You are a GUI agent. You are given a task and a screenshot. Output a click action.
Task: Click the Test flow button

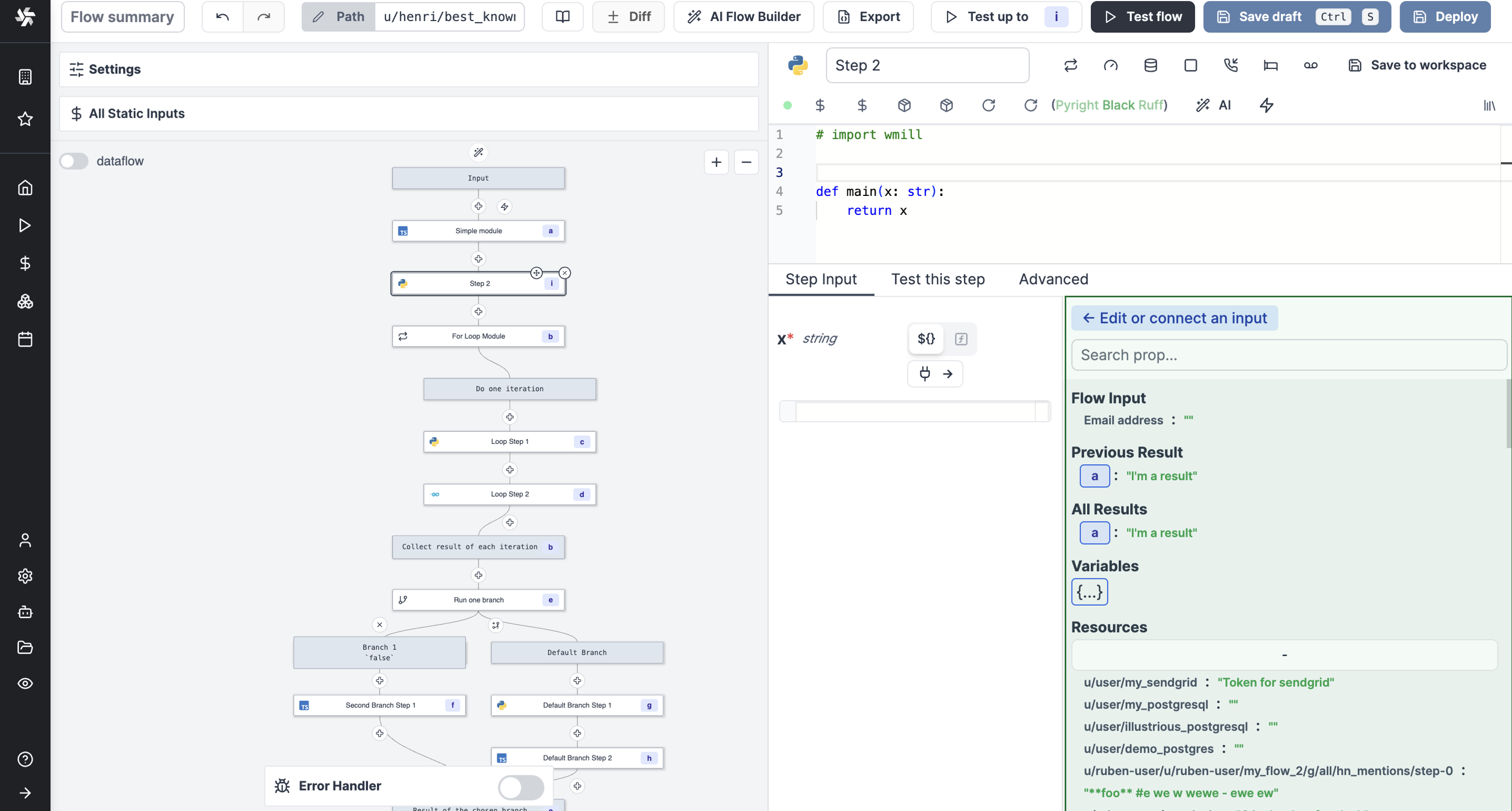[1142, 16]
